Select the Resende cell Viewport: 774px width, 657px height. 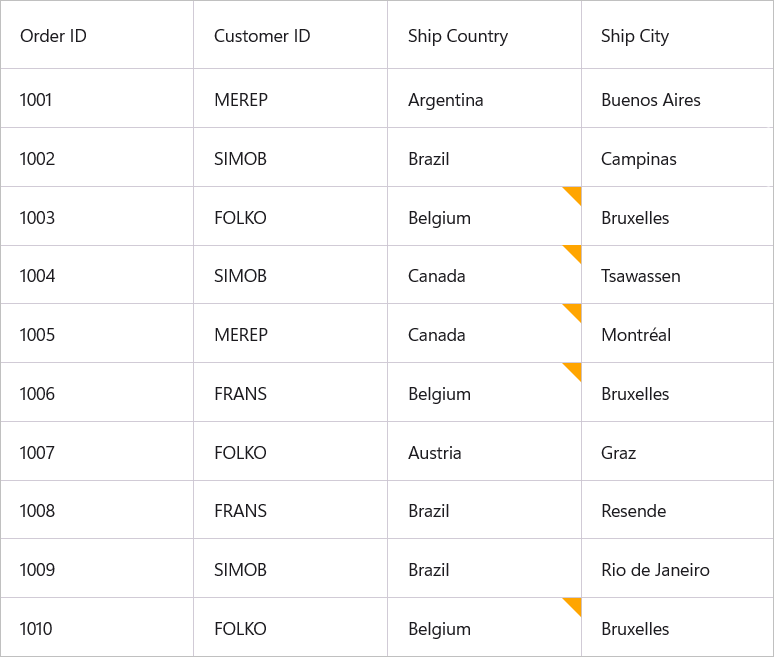pyautogui.click(x=634, y=511)
